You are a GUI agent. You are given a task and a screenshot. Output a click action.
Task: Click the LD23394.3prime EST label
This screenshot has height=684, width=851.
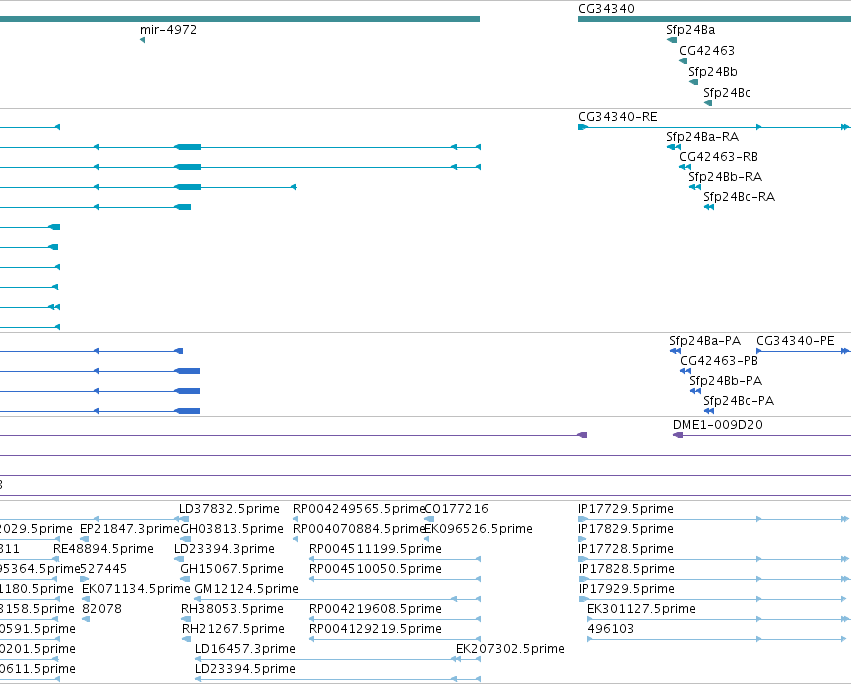[x=224, y=549]
